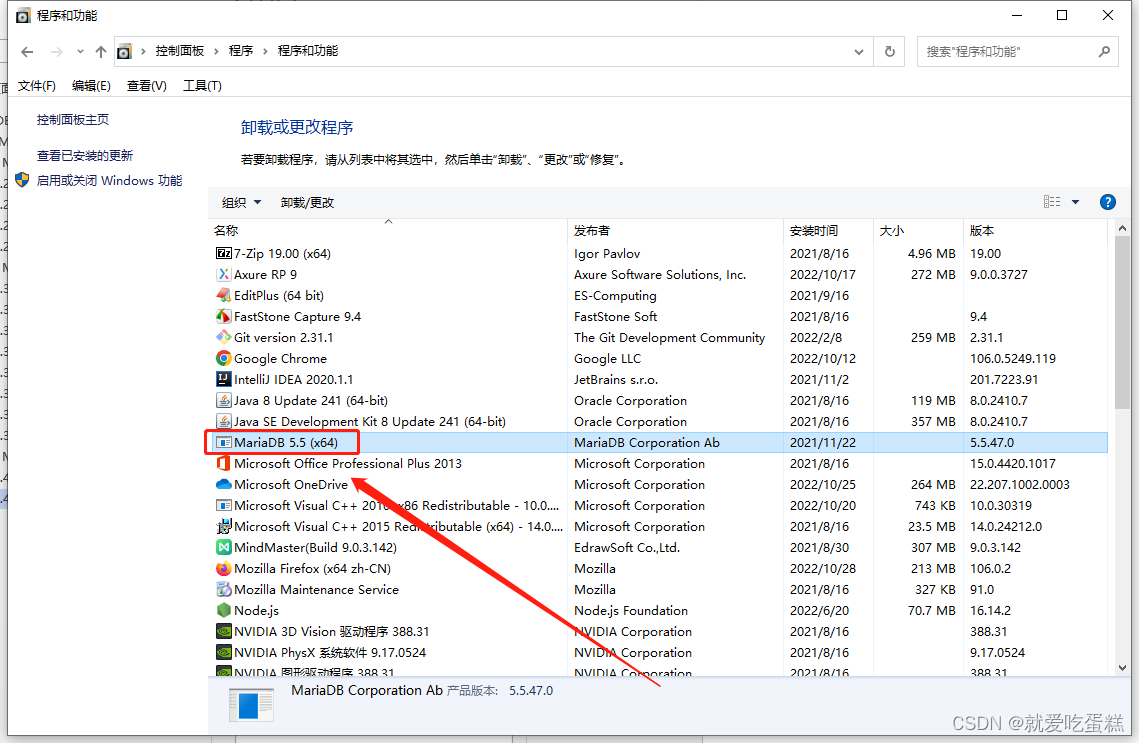Sort by the 名称 column header

click(388, 231)
